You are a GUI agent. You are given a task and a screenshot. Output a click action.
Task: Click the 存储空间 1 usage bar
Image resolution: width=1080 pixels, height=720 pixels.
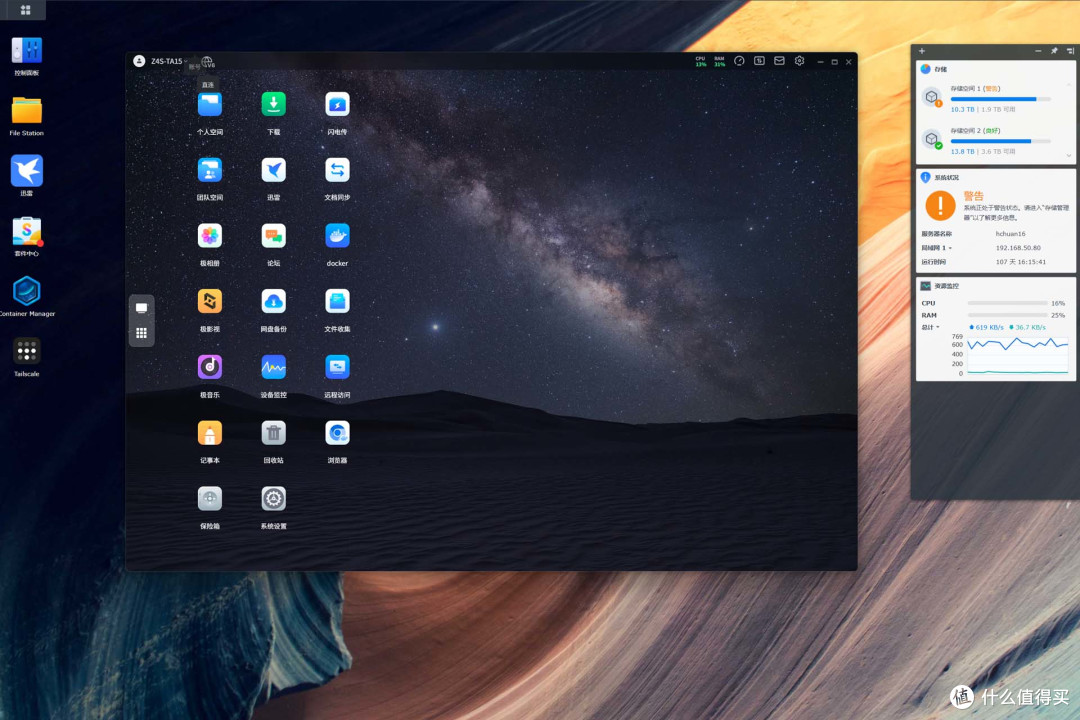[x=1000, y=99]
